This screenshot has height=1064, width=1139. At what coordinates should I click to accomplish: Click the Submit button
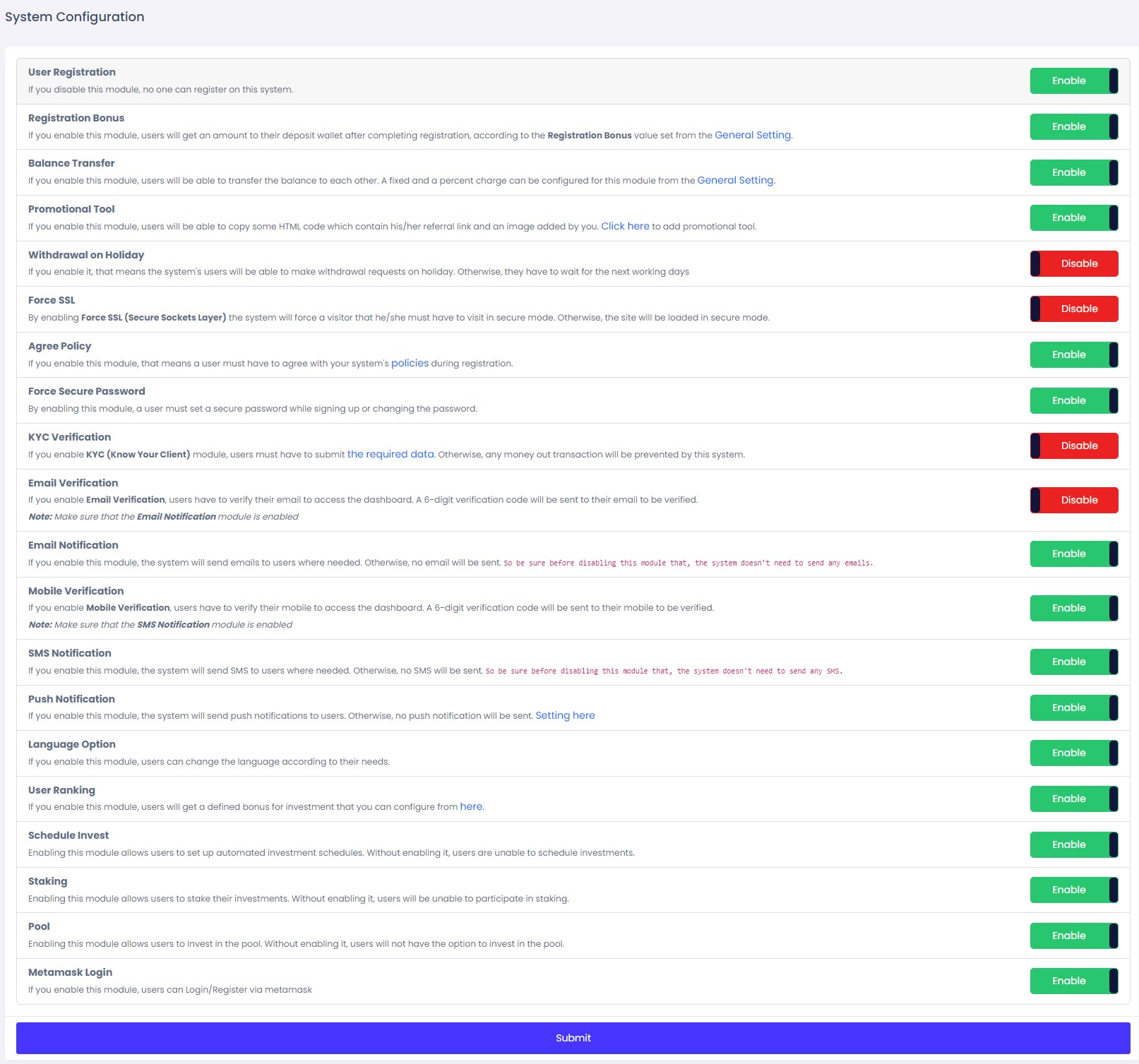click(x=573, y=1038)
